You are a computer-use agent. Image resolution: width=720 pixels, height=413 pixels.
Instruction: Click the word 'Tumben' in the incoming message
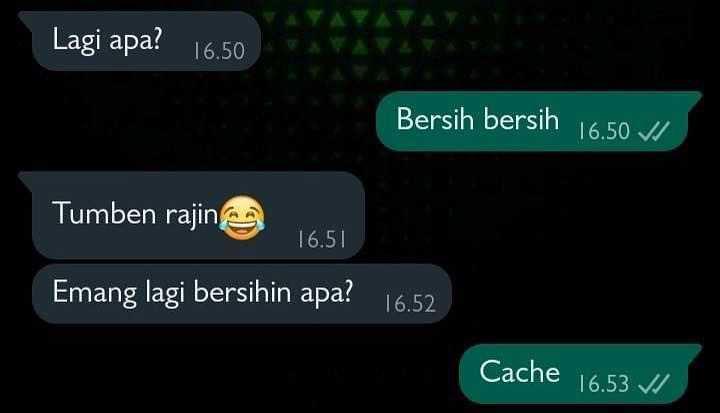104,214
